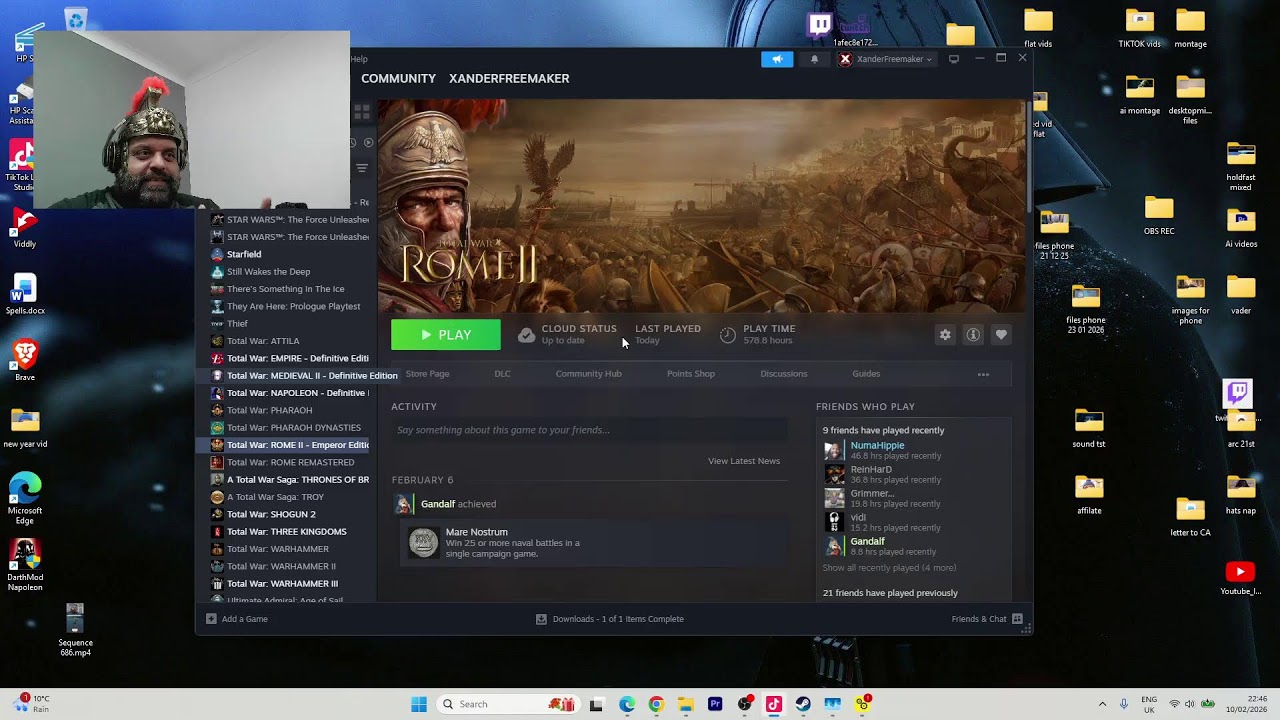The image size is (1280, 720).
Task: Click the green PLAY button
Action: [446, 335]
